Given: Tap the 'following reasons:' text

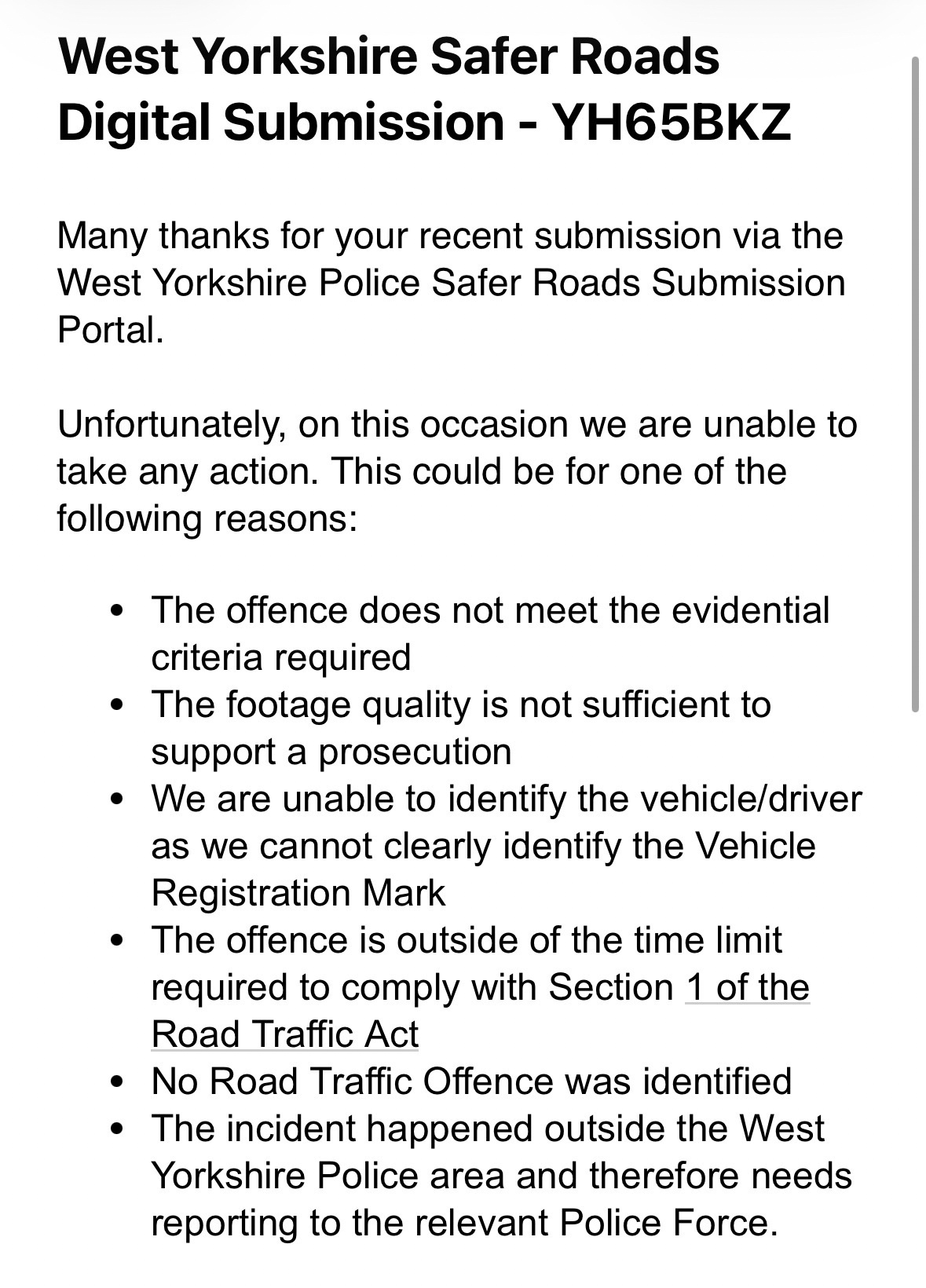Looking at the screenshot, I should point(207,518).
